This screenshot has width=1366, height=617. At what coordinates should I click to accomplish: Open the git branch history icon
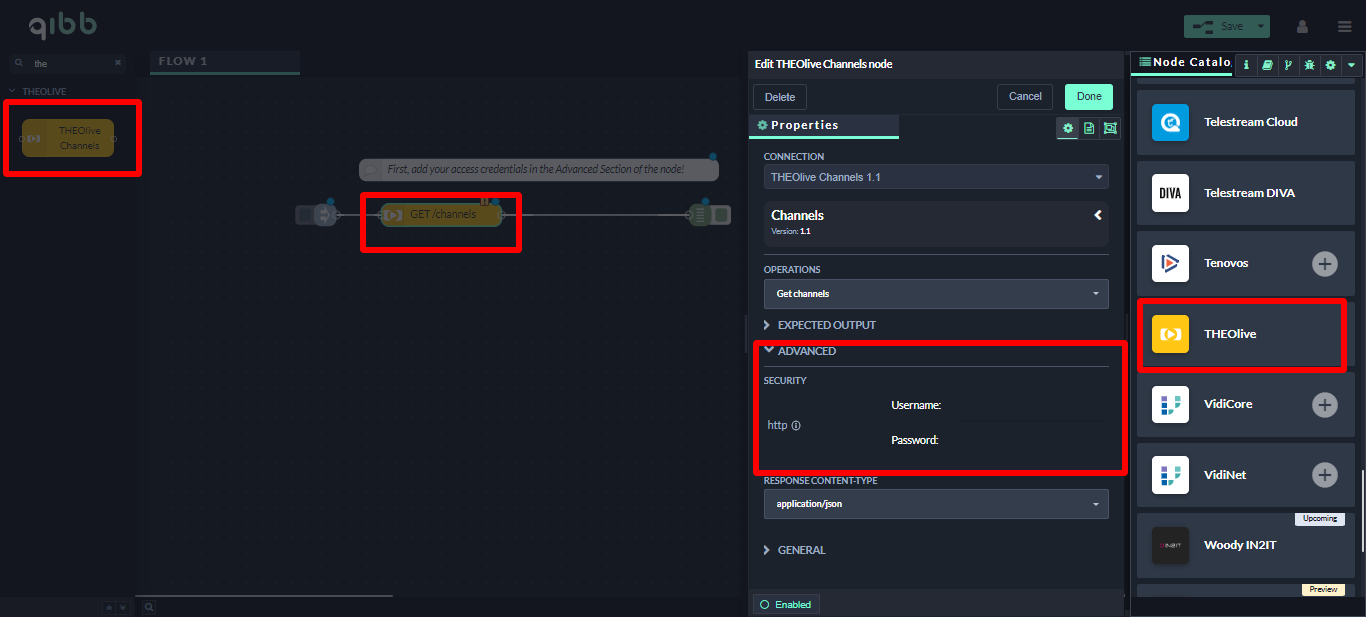[1288, 65]
